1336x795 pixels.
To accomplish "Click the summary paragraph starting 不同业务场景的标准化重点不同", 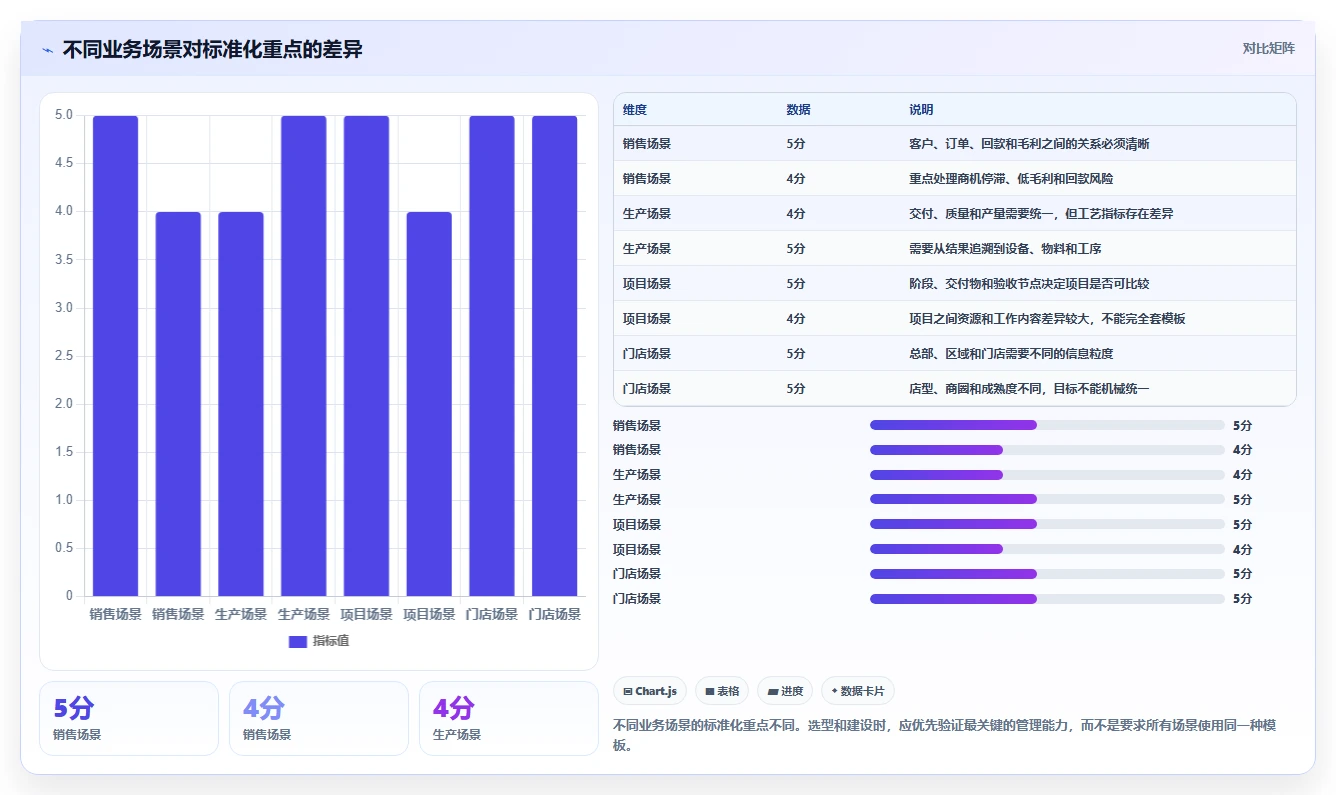I will pos(943,735).
